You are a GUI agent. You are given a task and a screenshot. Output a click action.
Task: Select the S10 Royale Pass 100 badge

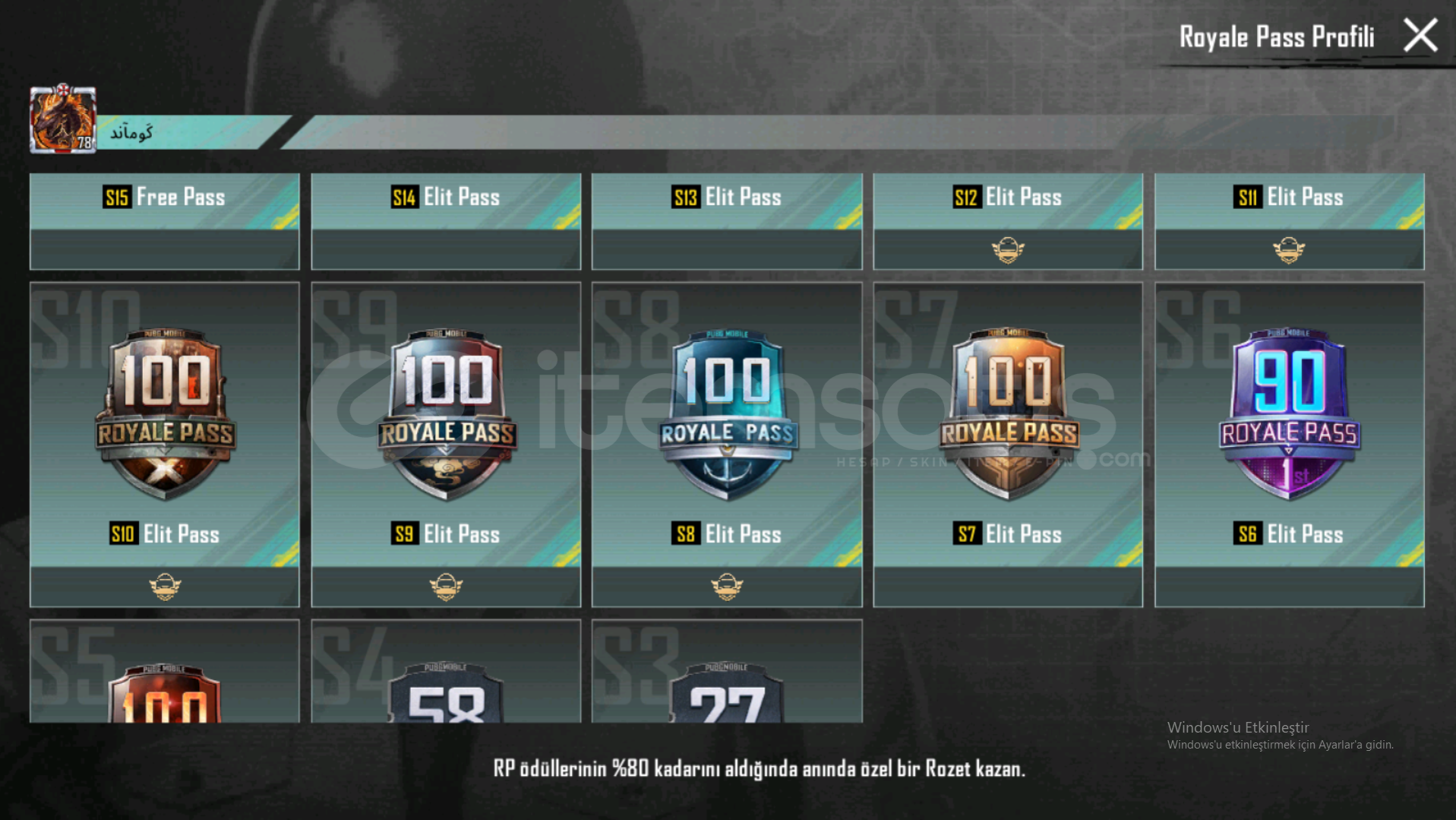165,414
